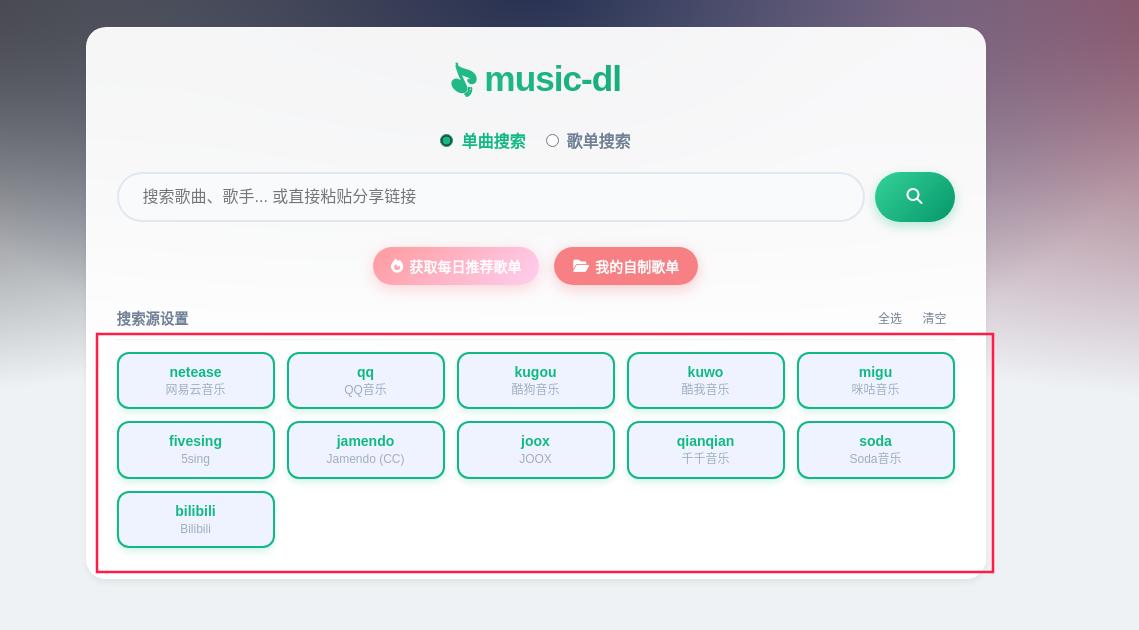Open 获取每日推荐歌单 button

point(456,267)
